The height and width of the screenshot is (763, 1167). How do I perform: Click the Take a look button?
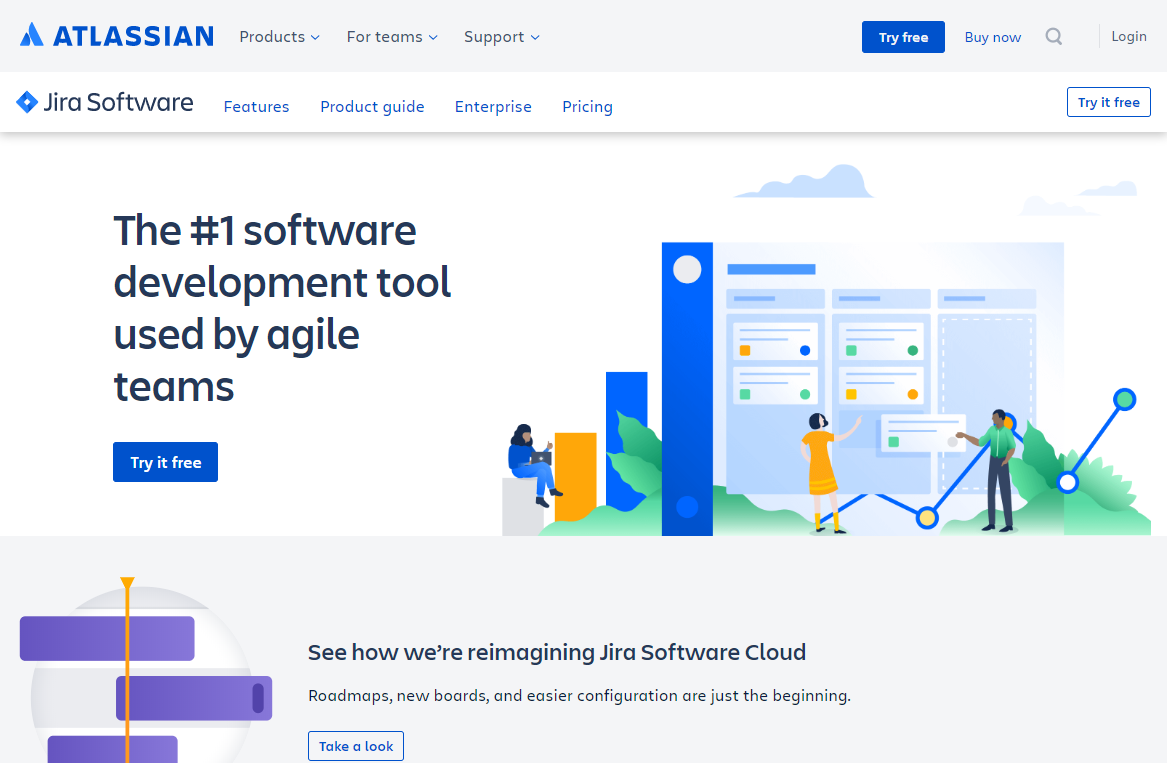tap(356, 746)
